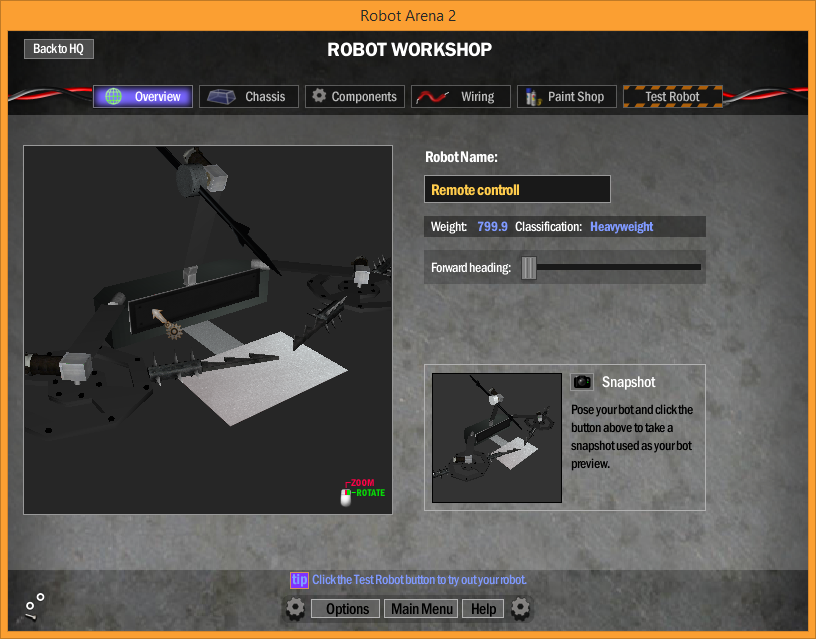Click the ROTATE label in viewport
This screenshot has width=816, height=639.
(371, 493)
